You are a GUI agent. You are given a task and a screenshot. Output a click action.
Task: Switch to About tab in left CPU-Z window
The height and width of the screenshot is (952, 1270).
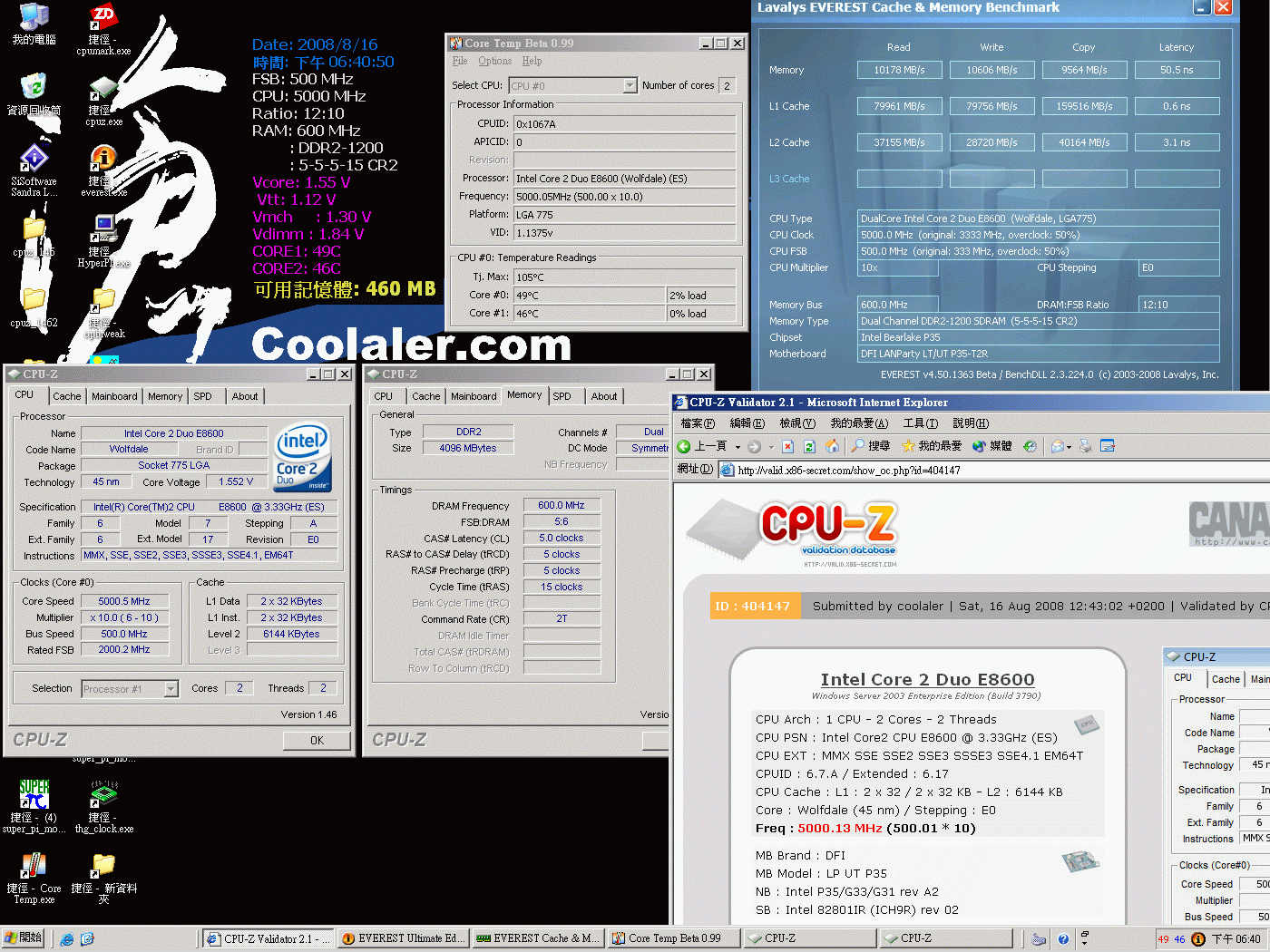point(245,396)
